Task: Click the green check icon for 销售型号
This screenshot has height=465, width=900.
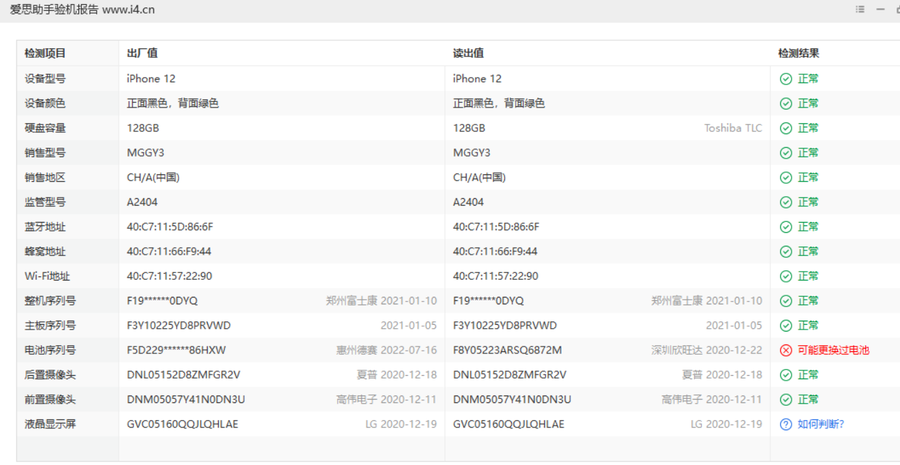Action: click(x=786, y=153)
